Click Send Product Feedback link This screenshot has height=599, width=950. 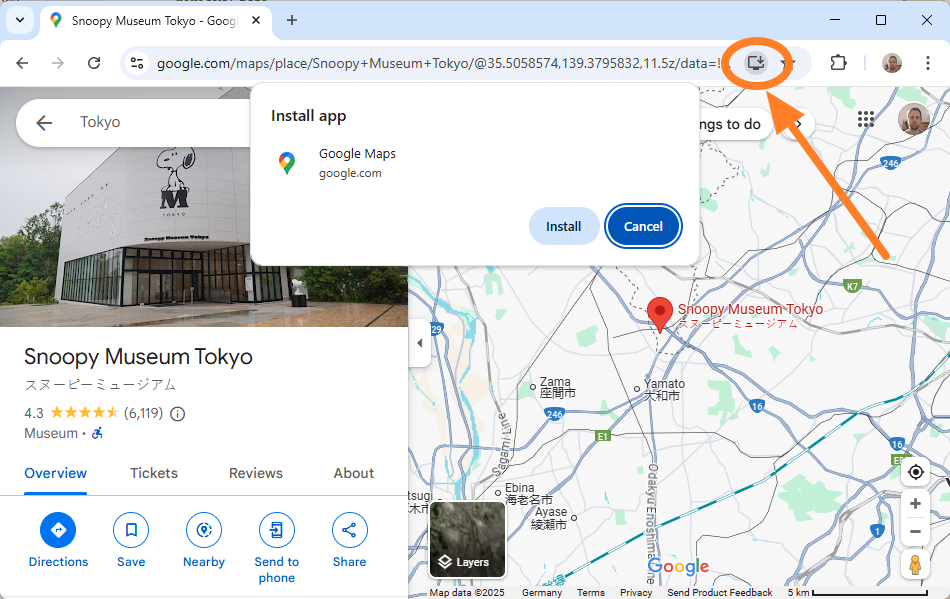coord(720,592)
